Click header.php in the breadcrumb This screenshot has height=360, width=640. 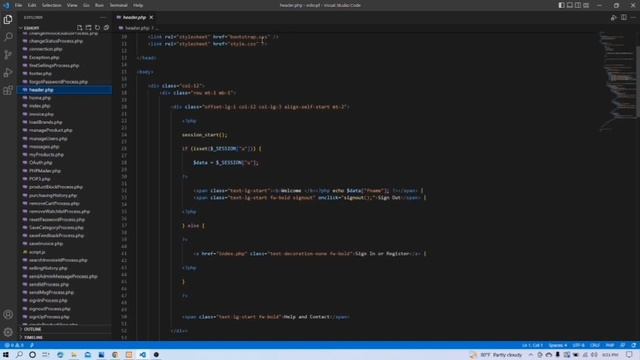[x=137, y=28]
